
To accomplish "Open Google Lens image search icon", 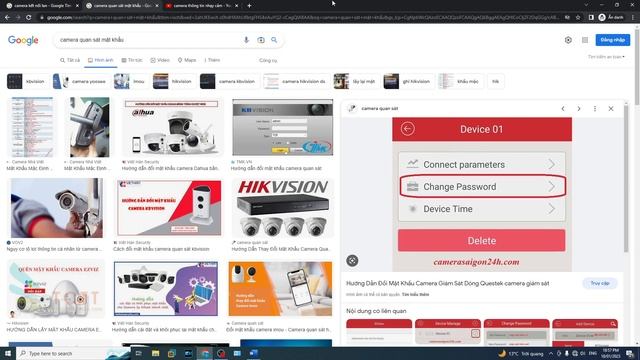I will click(261, 40).
